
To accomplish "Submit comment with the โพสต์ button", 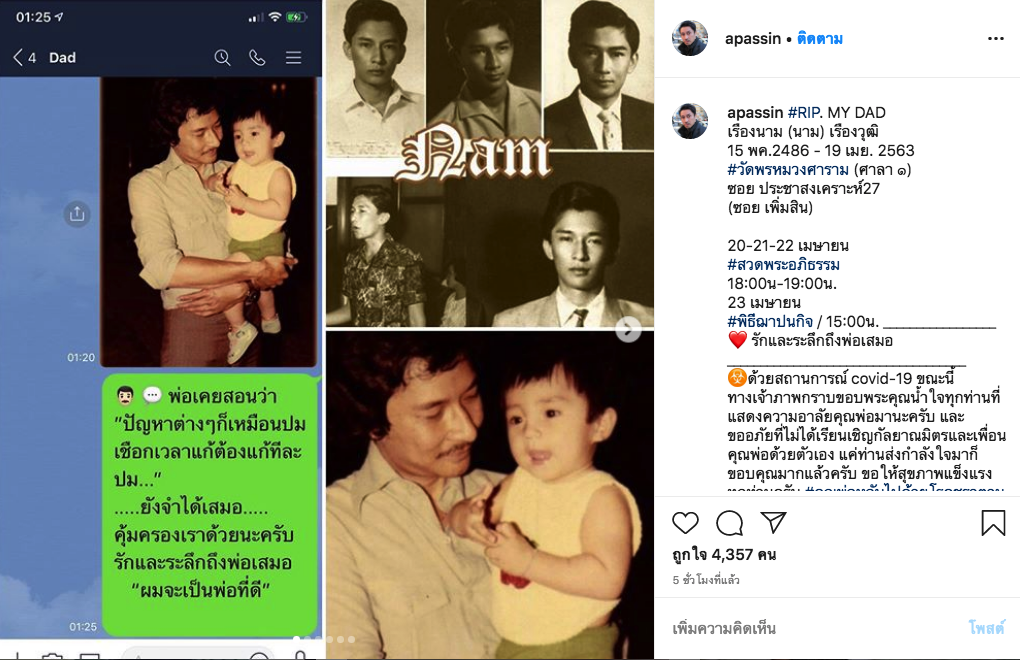I will [x=986, y=627].
